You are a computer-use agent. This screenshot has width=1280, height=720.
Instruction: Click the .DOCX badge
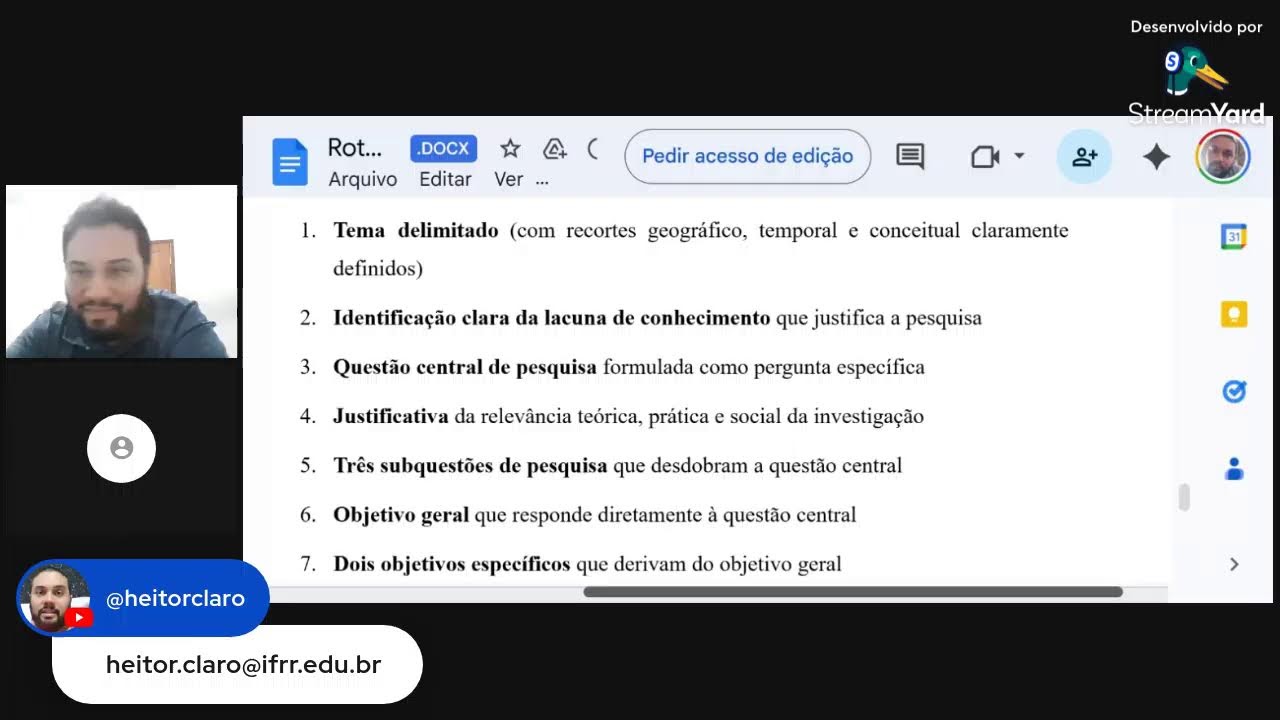pos(443,149)
